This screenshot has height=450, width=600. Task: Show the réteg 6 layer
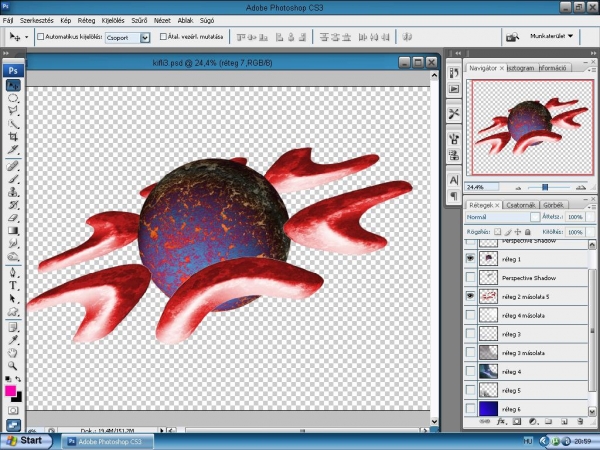[x=470, y=409]
